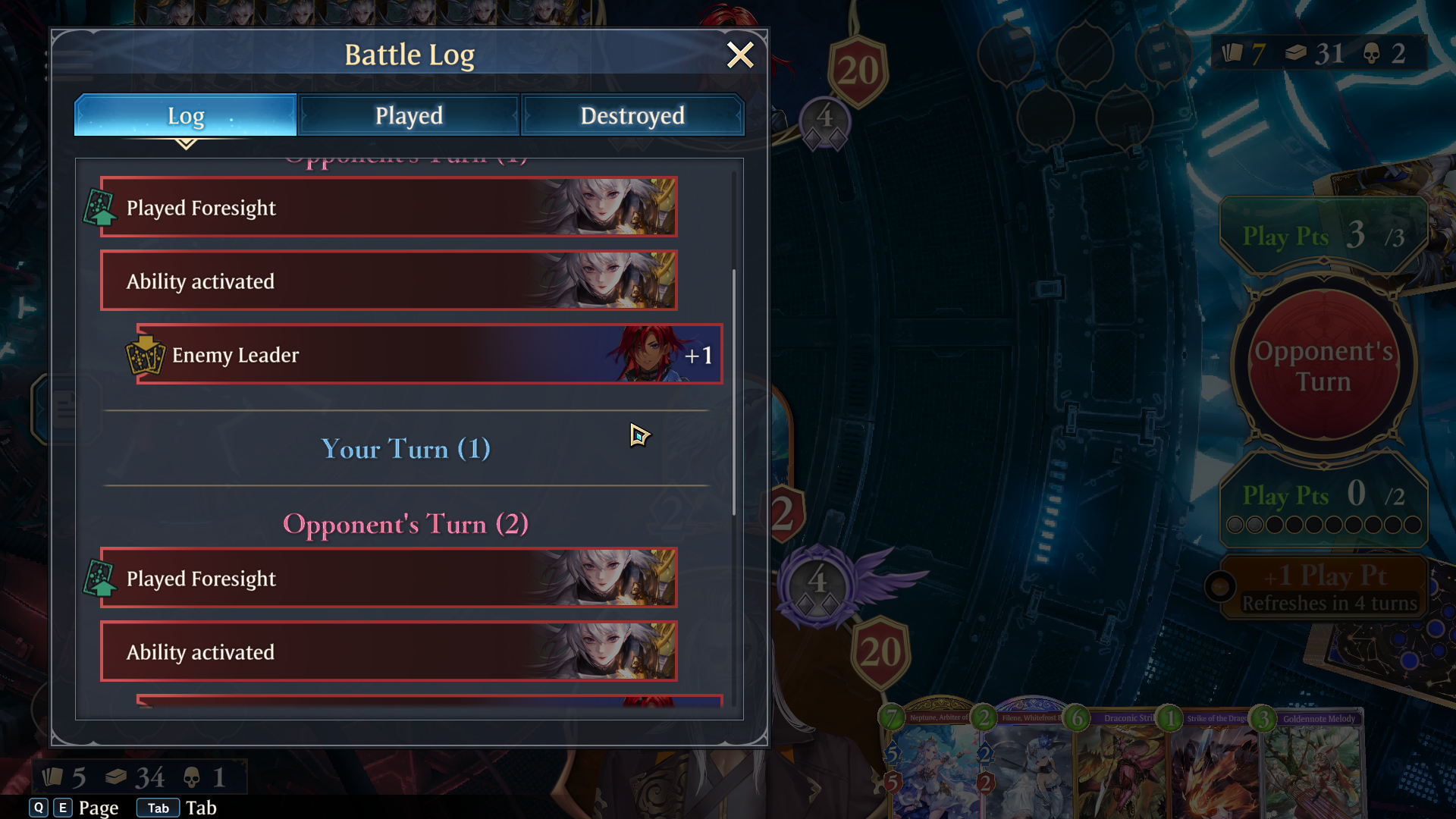Click the topmost Played Foresight card icon
1456x819 pixels.
click(x=100, y=208)
